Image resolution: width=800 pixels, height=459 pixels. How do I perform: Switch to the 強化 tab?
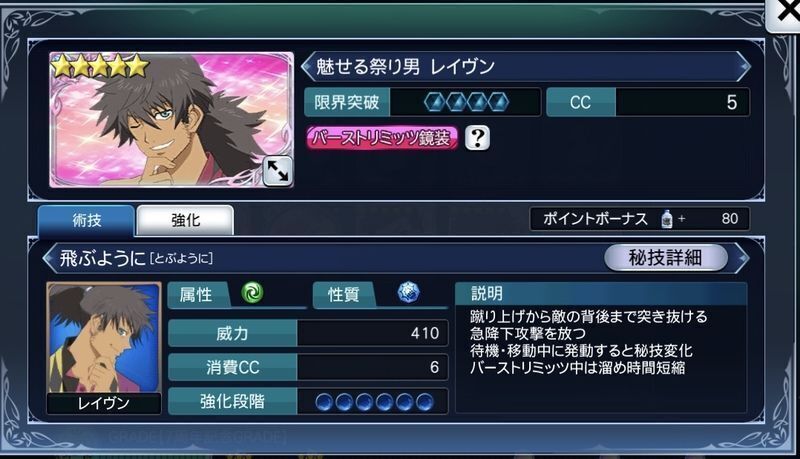click(x=185, y=220)
